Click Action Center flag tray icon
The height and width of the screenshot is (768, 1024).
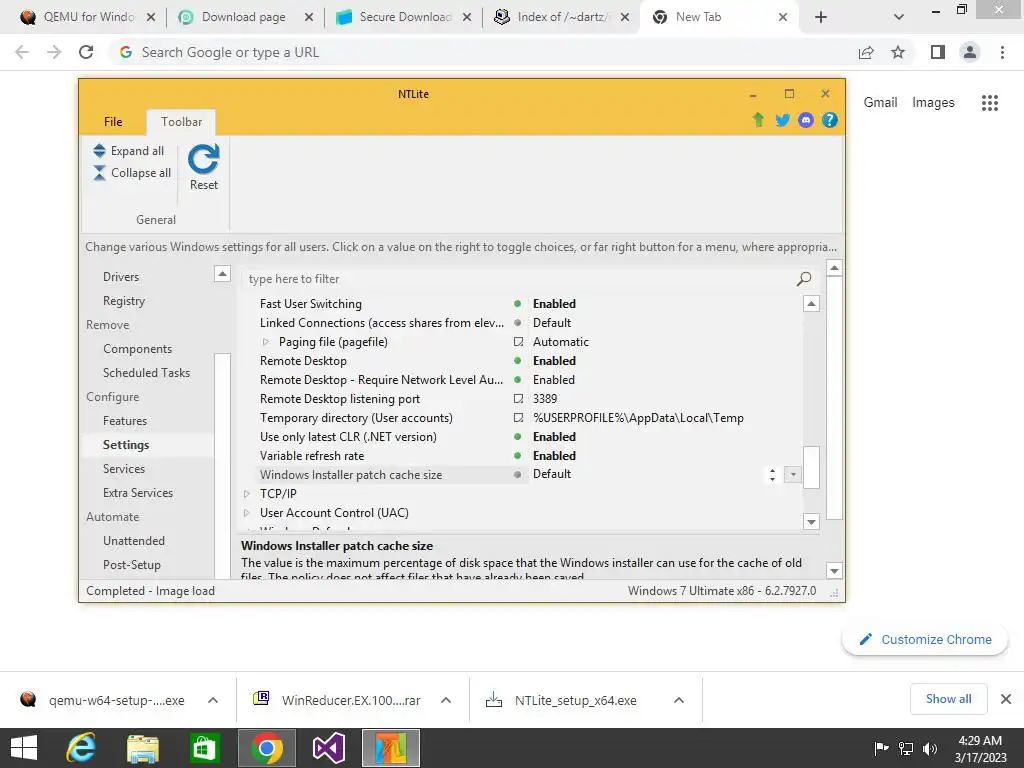pyautogui.click(x=881, y=748)
